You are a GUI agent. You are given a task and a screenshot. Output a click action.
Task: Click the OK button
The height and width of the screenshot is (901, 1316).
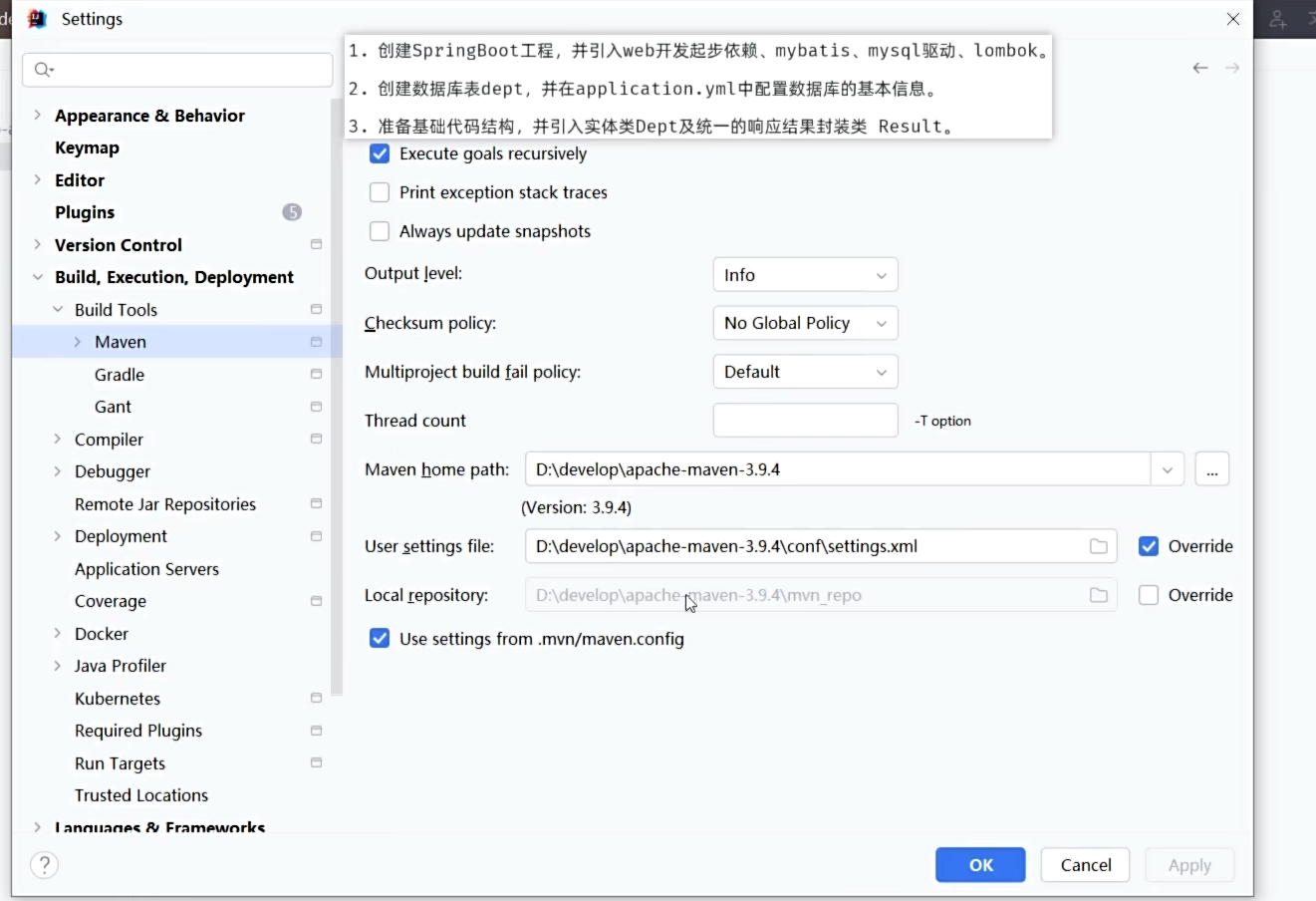coord(980,865)
